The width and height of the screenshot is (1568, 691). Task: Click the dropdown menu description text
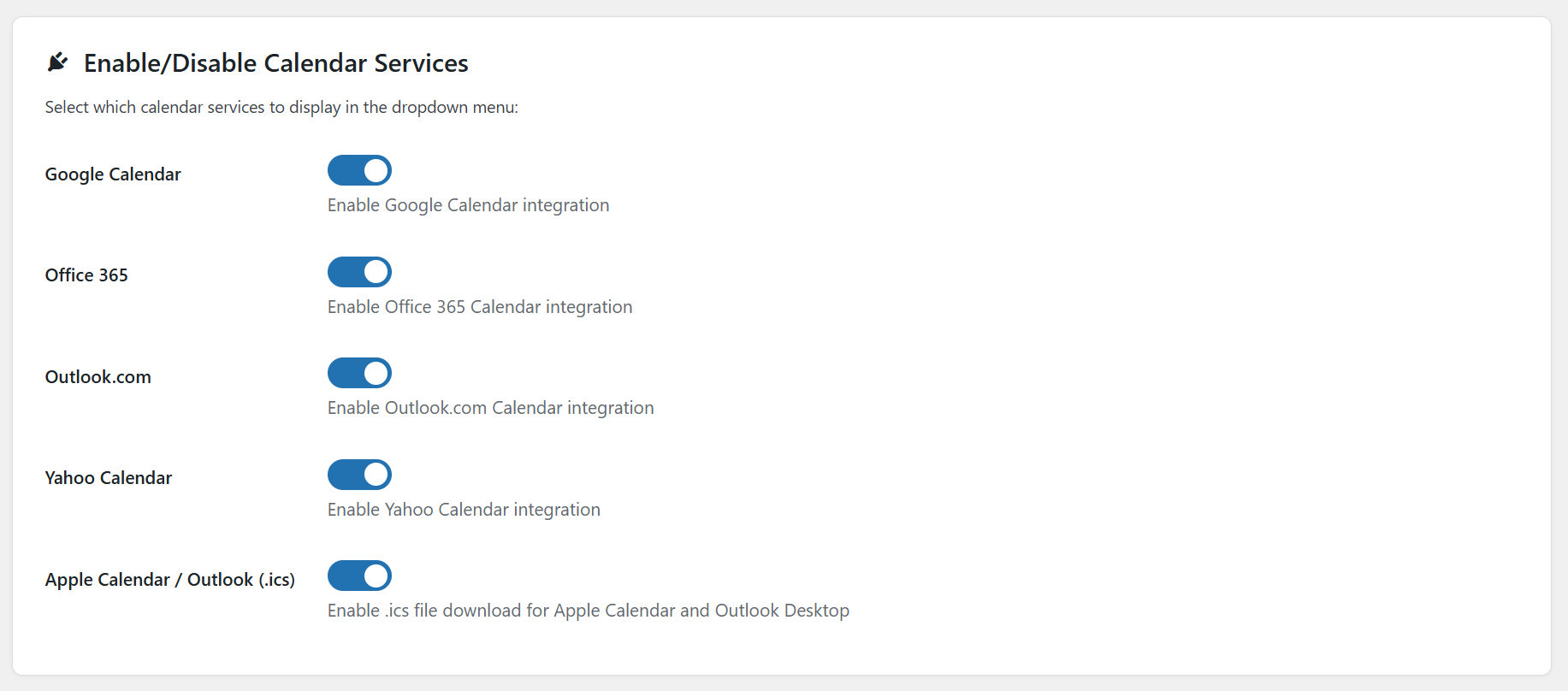[x=281, y=107]
